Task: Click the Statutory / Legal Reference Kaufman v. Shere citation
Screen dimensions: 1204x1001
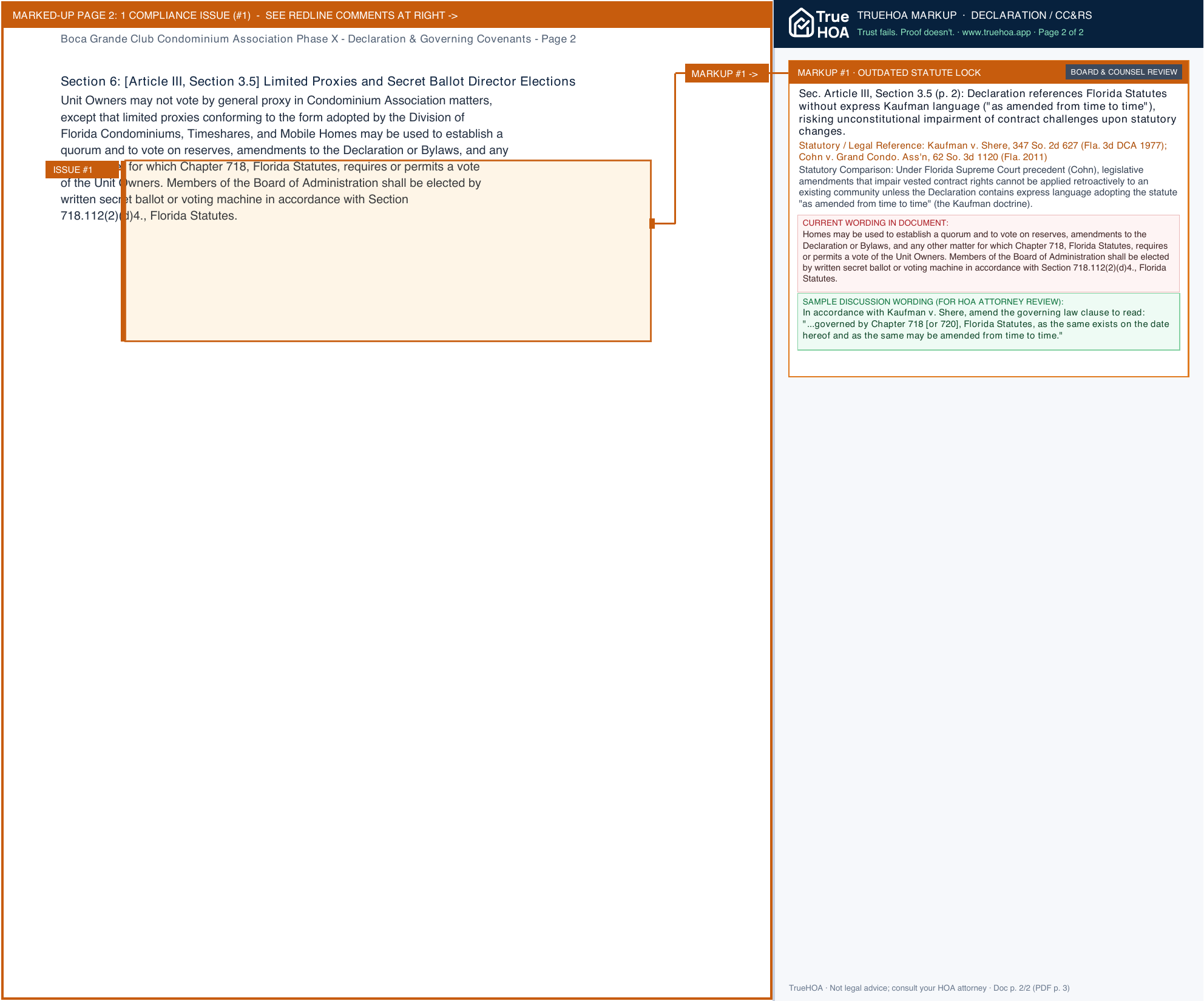Action: pyautogui.click(x=984, y=151)
